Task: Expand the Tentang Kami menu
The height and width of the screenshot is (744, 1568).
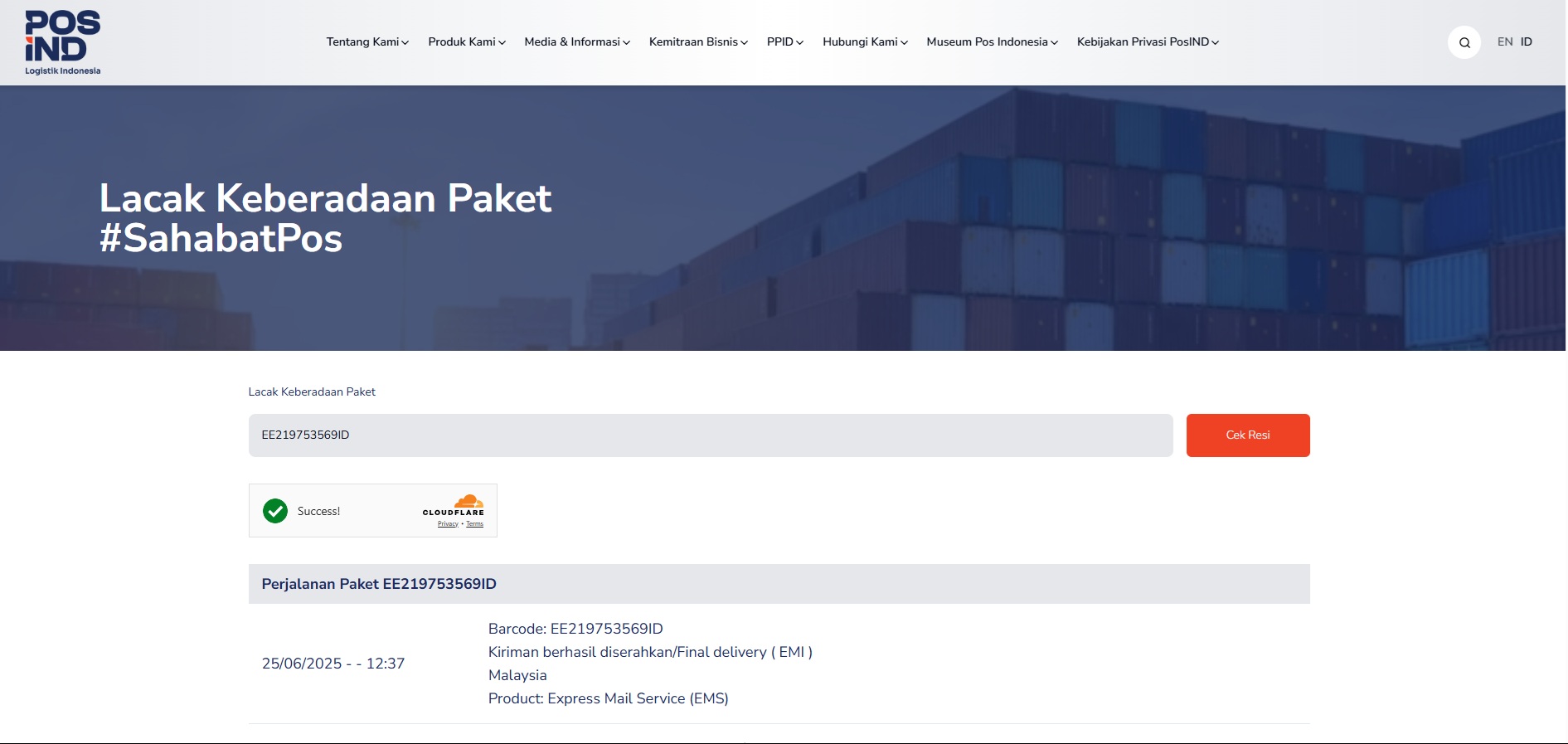Action: [367, 42]
